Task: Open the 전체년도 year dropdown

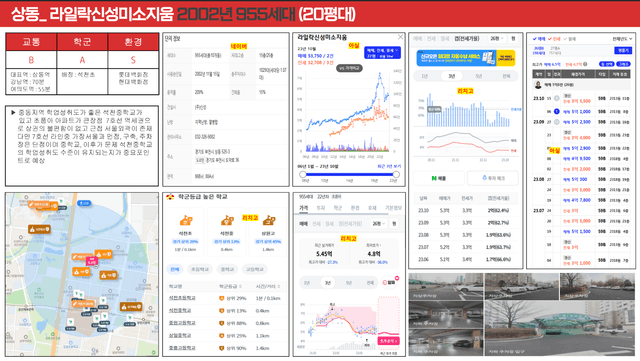Action: tap(622, 39)
